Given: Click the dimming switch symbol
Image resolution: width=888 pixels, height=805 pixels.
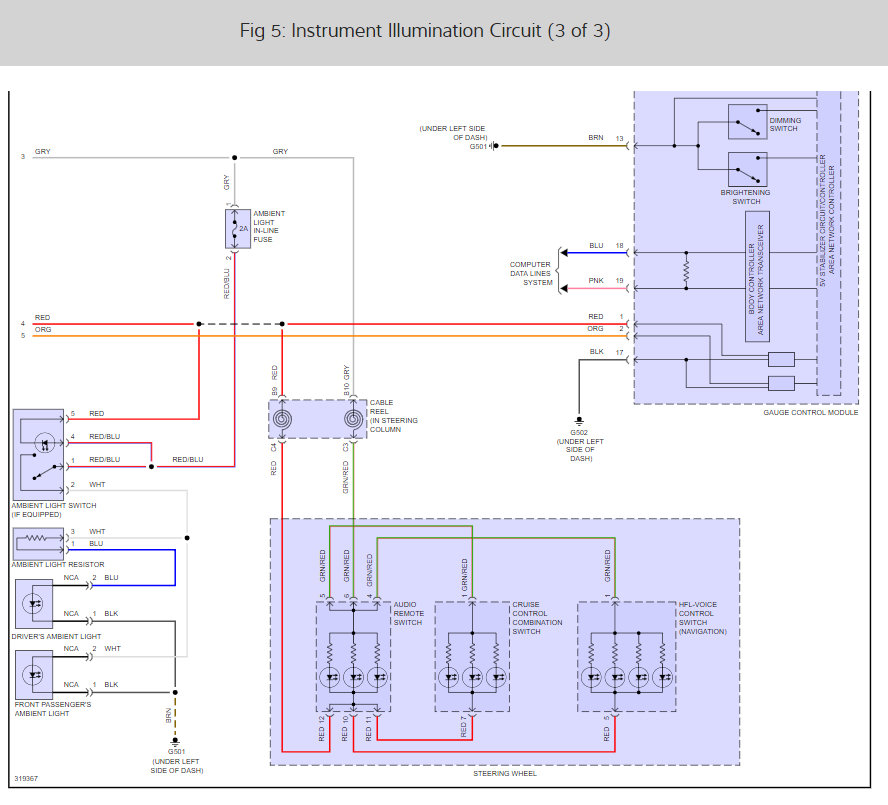Looking at the screenshot, I should 747,121.
